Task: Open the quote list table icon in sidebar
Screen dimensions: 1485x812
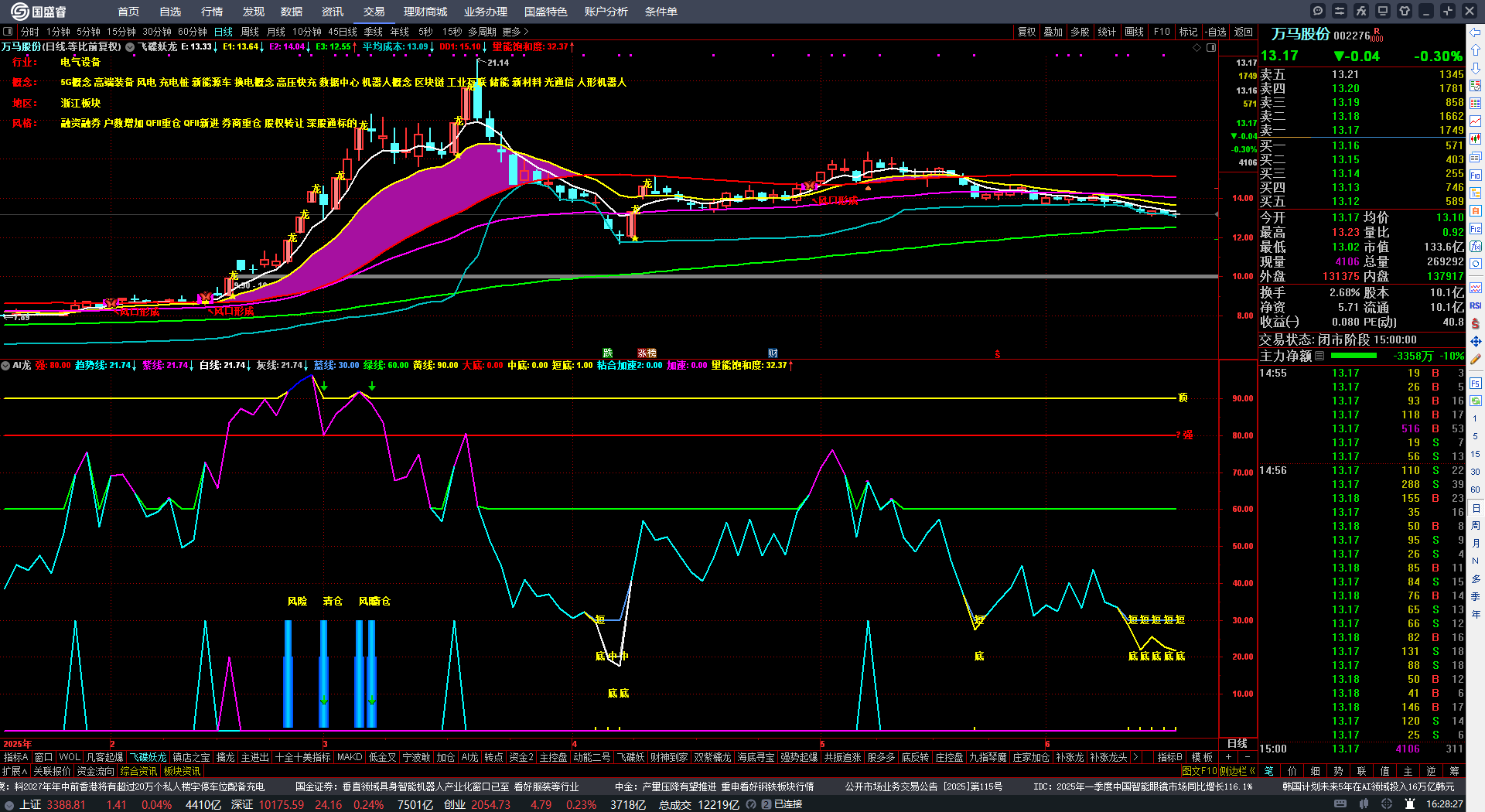Action: pos(1476,104)
